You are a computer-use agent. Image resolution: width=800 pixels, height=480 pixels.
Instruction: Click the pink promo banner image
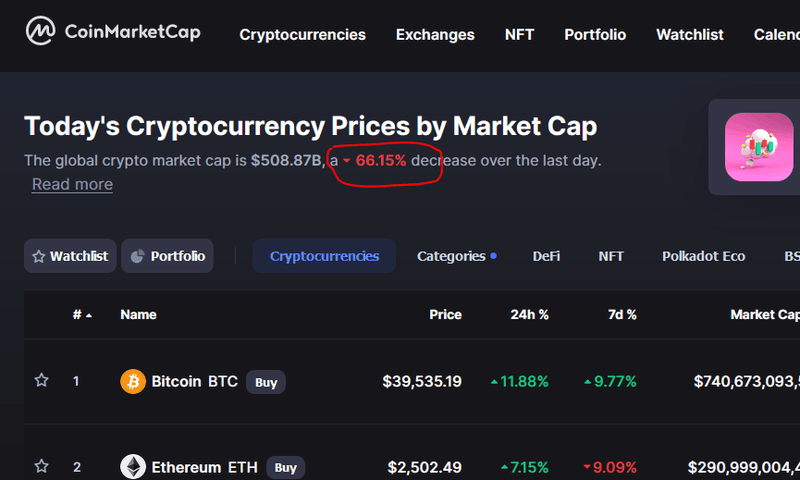click(758, 147)
